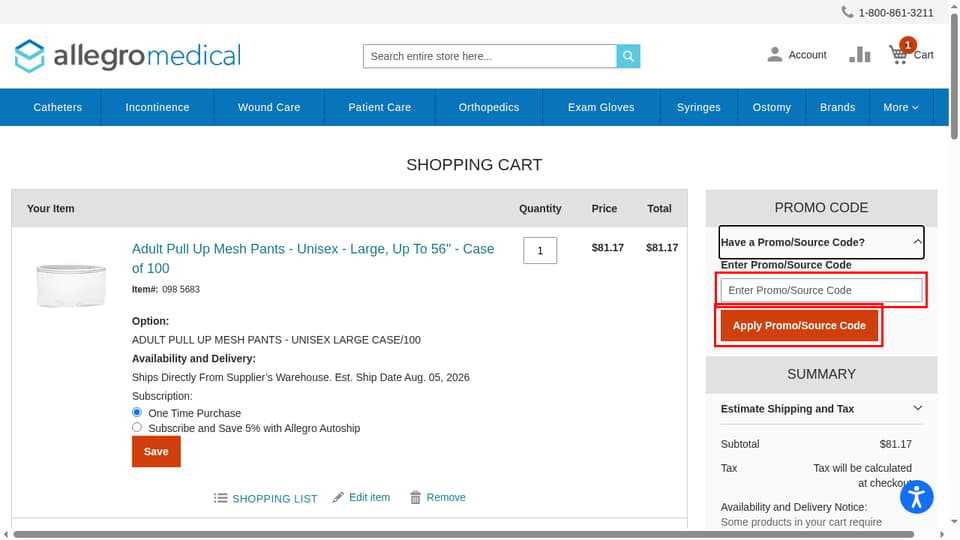The width and height of the screenshot is (960, 540).
Task: Open the Account user icon
Action: [774, 54]
